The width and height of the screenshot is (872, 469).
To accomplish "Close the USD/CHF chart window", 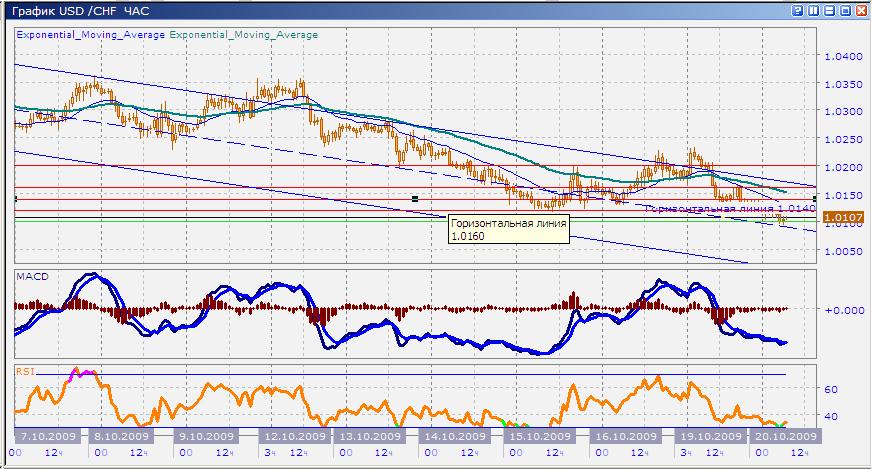I will coord(859,10).
